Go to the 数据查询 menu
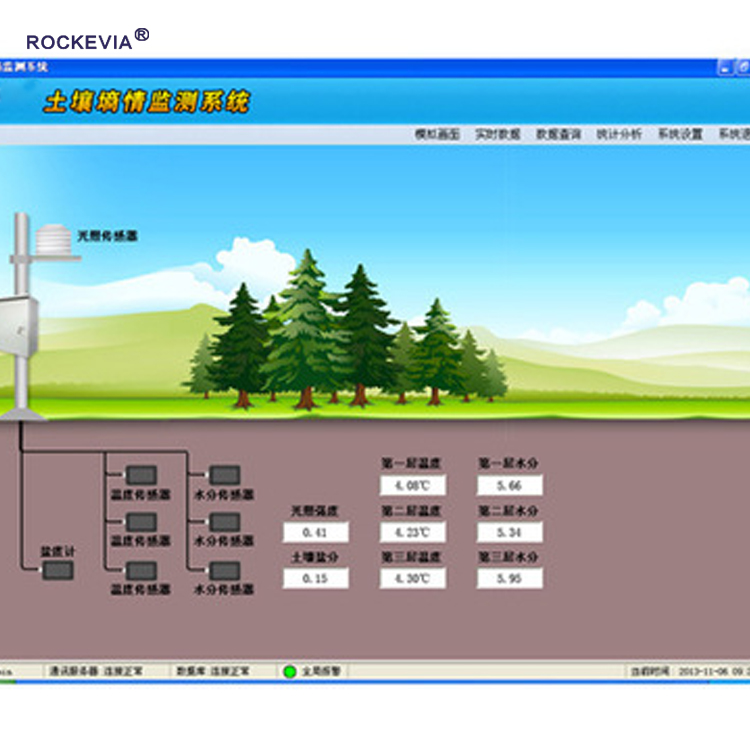This screenshot has width=750, height=750. (x=558, y=134)
